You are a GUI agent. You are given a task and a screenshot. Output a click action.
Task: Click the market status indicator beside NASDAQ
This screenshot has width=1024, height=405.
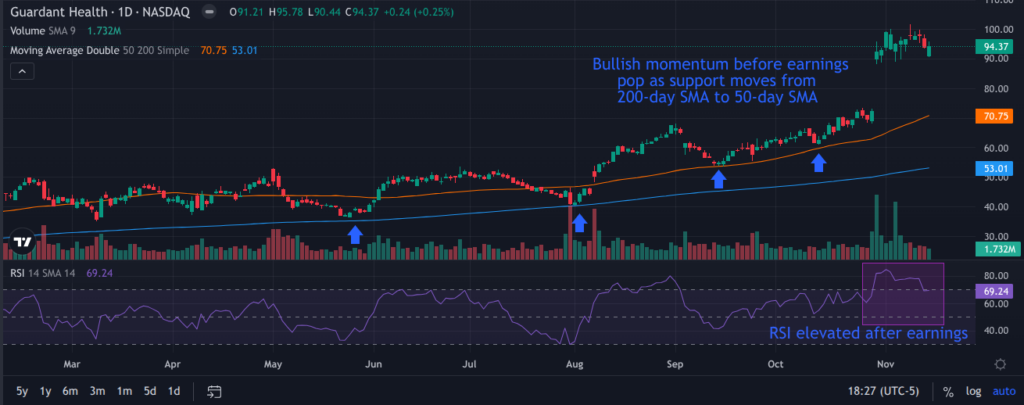(208, 14)
